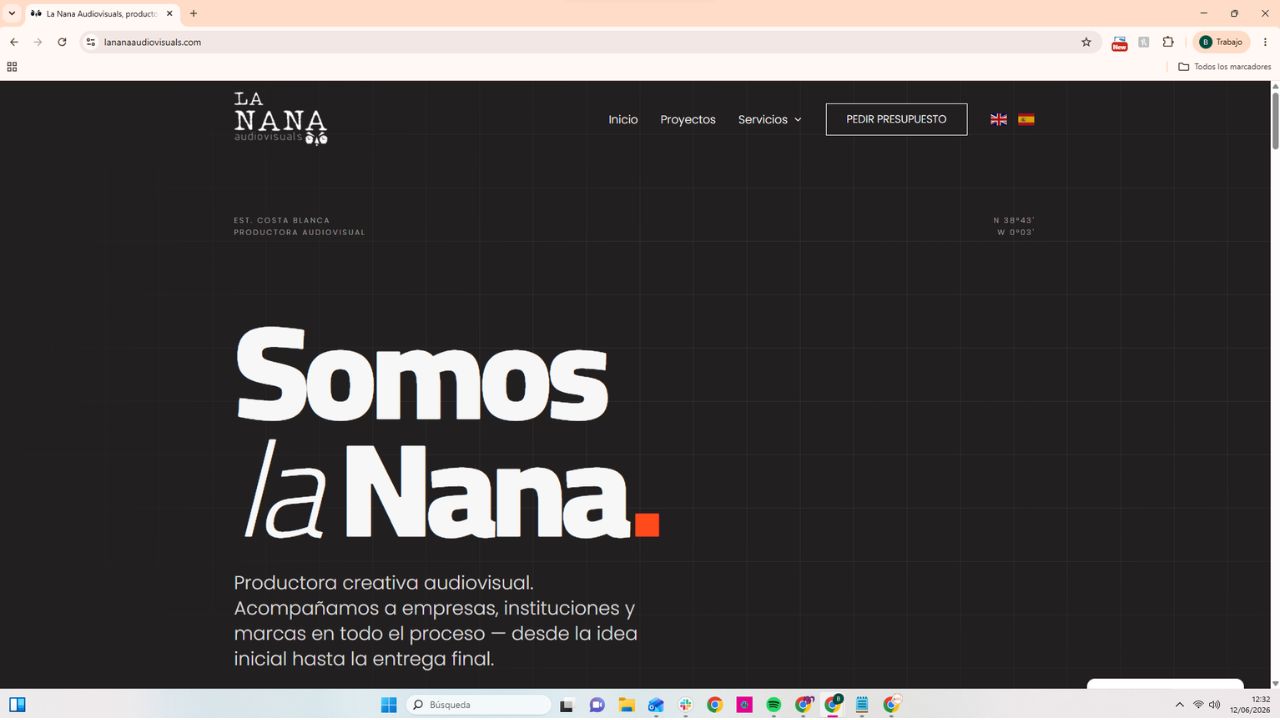Open a new browser tab
1280x720 pixels.
point(193,13)
